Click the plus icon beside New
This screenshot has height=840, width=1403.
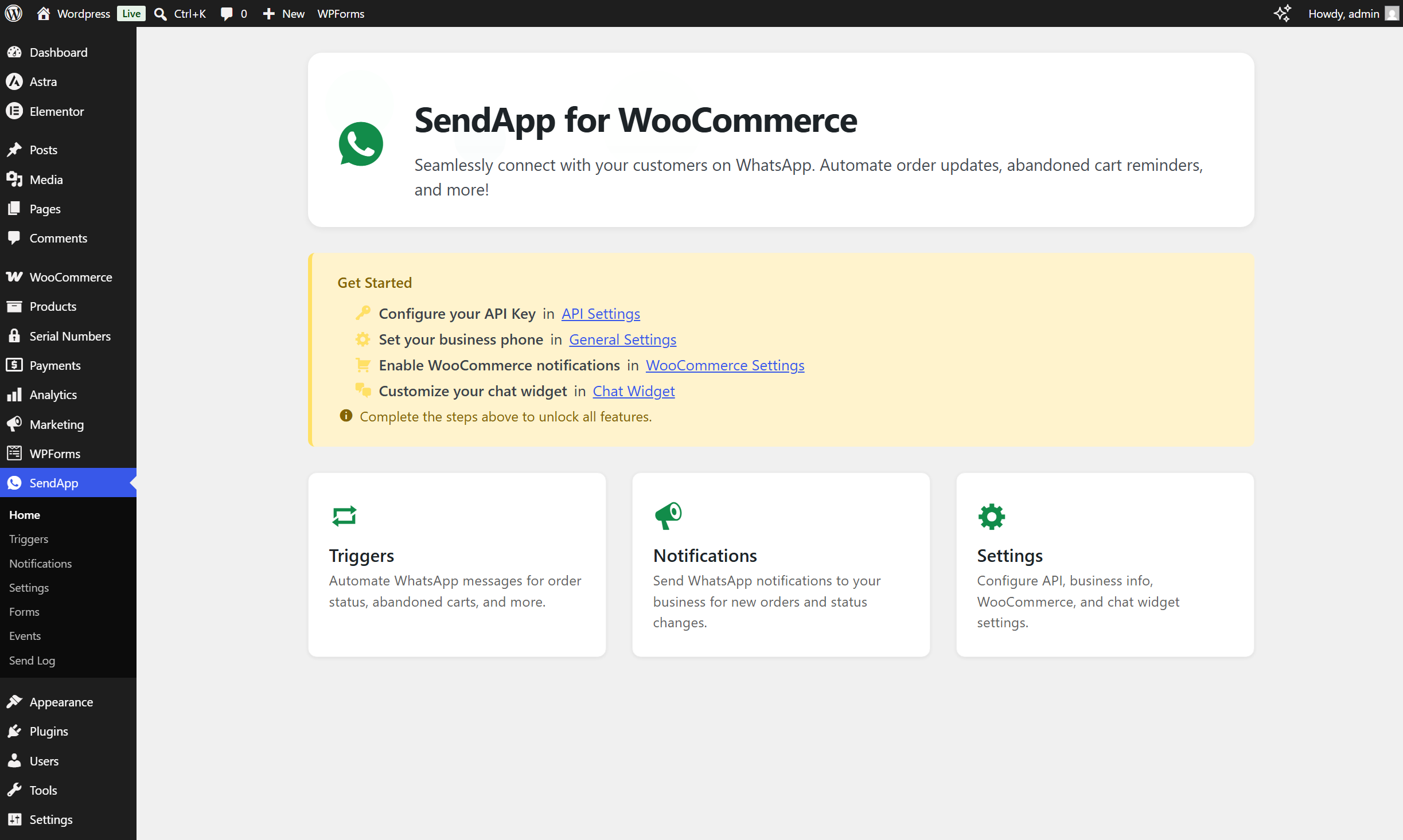pos(268,14)
